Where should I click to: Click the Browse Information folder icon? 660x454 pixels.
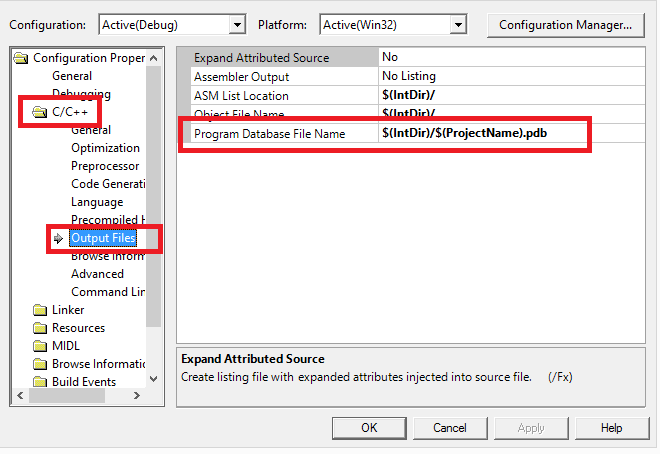(40, 364)
